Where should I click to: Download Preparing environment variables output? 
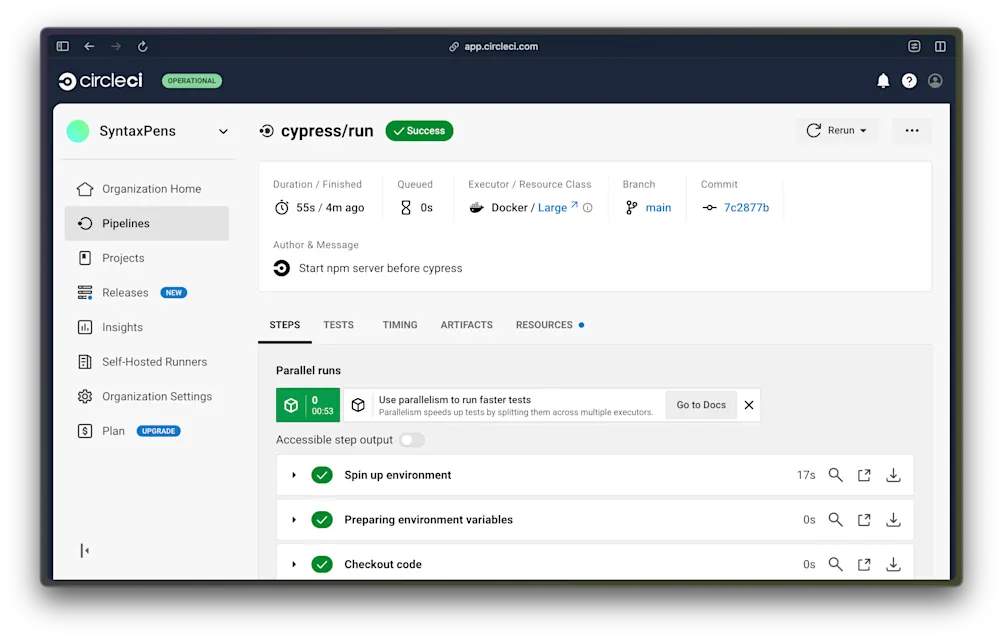pos(894,520)
